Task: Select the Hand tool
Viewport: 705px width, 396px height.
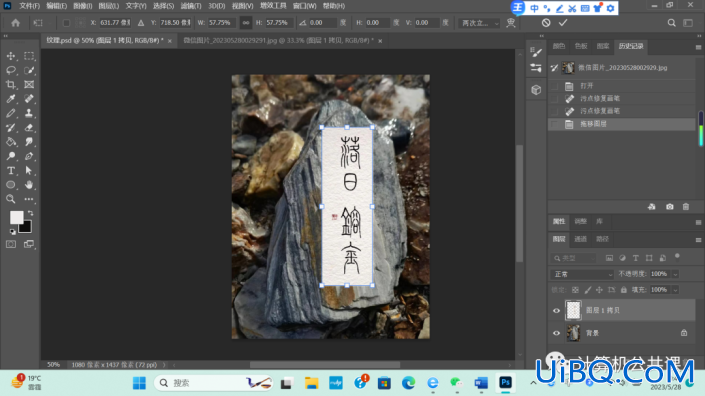Action: pyautogui.click(x=29, y=185)
